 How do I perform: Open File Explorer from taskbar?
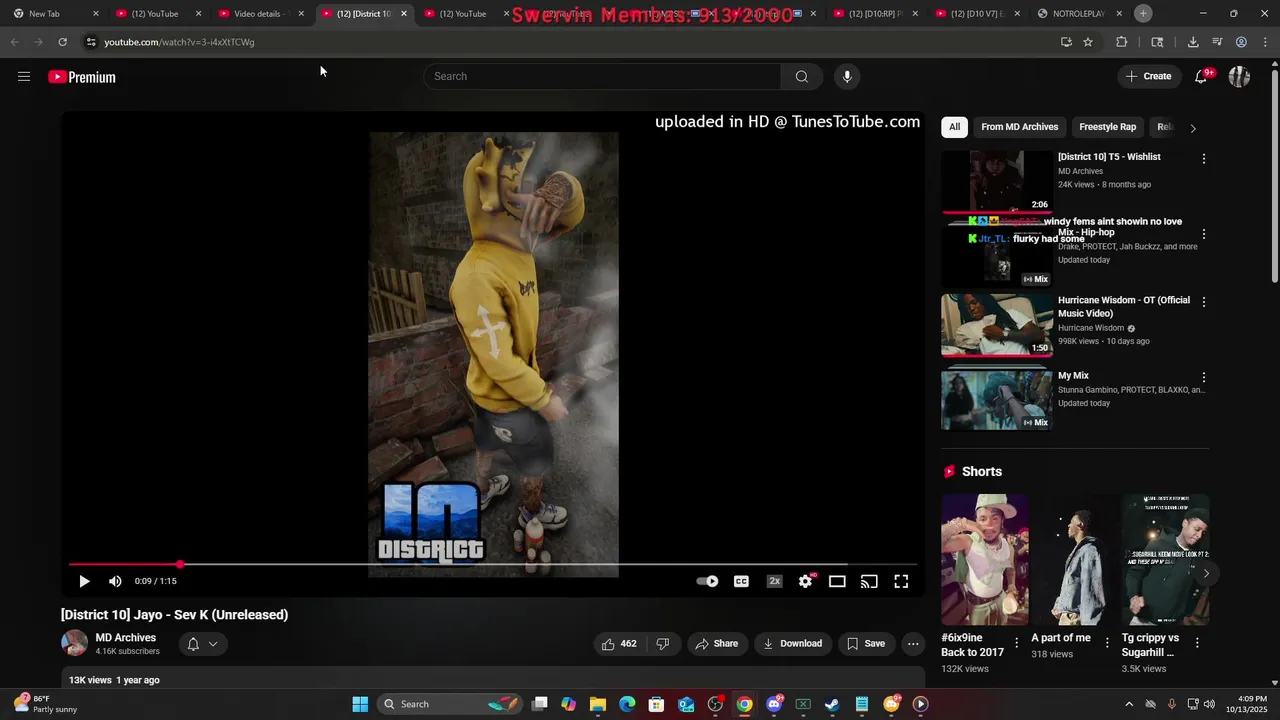(598, 704)
